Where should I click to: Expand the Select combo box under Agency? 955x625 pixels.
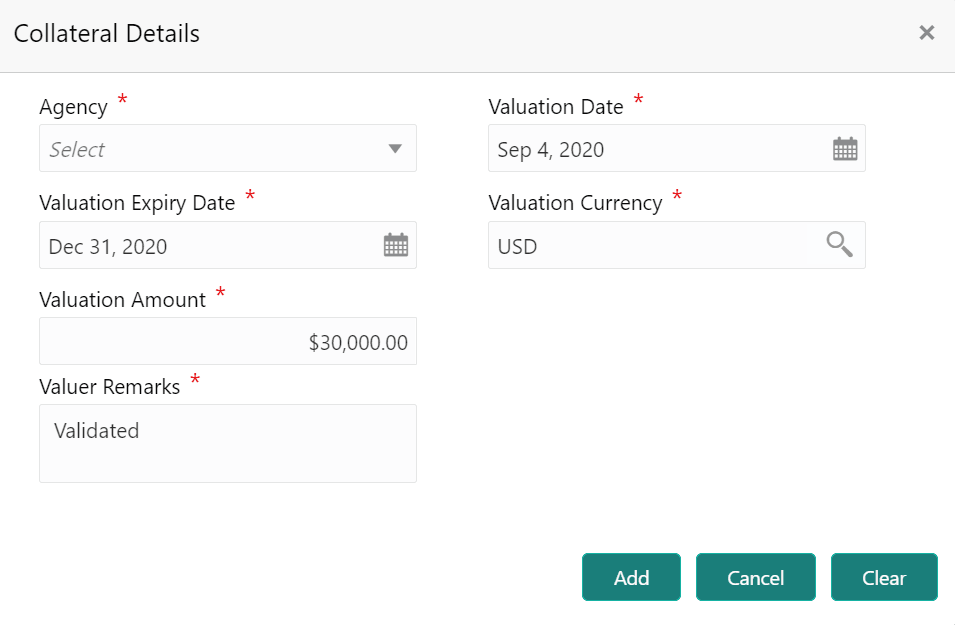coord(227,147)
